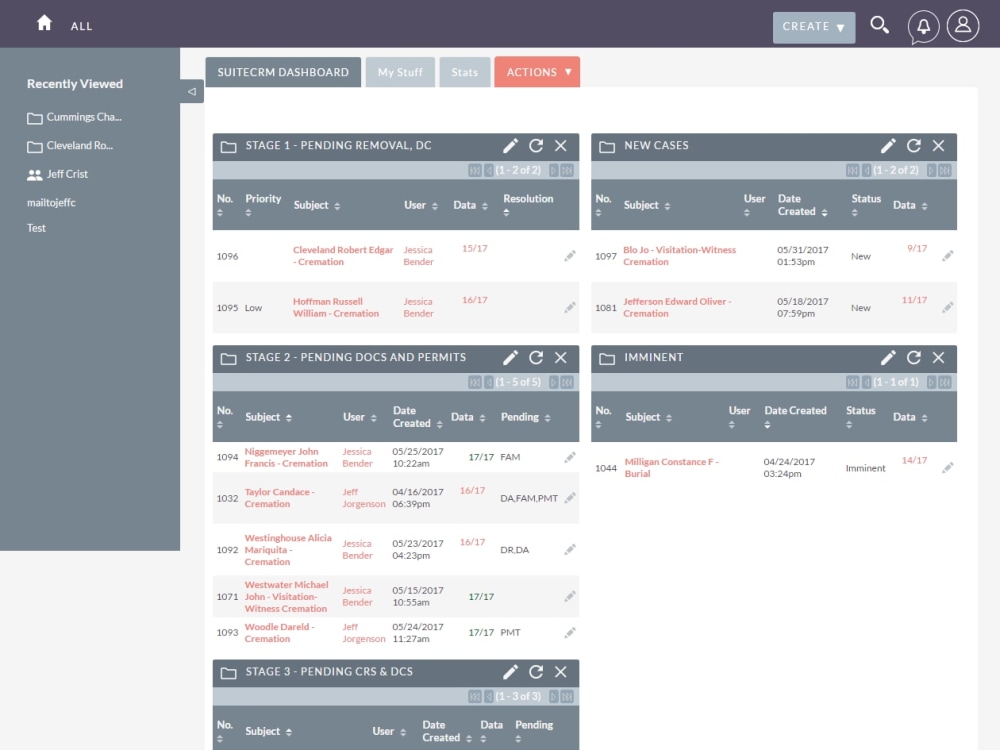Switch to the My Stuff tab
Screen dimensions: 1000x750
(x=400, y=72)
